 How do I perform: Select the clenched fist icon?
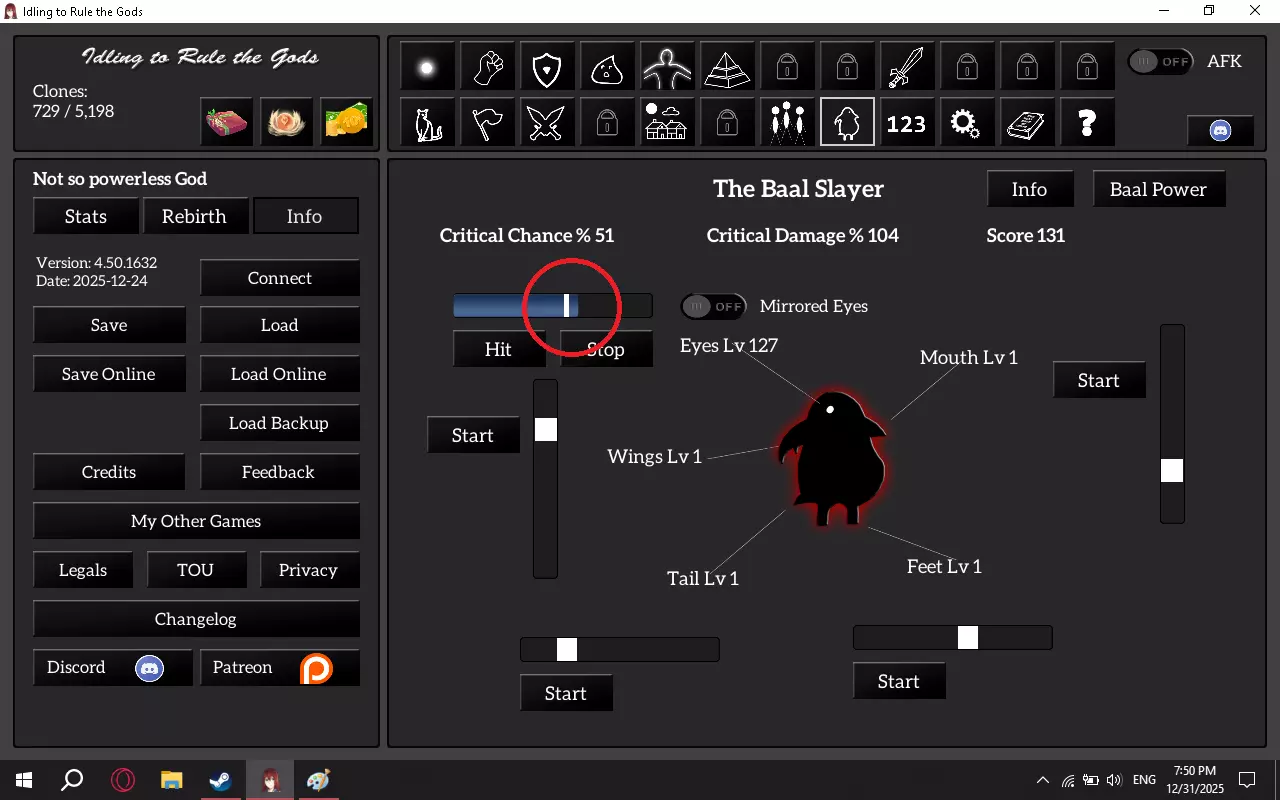click(487, 68)
